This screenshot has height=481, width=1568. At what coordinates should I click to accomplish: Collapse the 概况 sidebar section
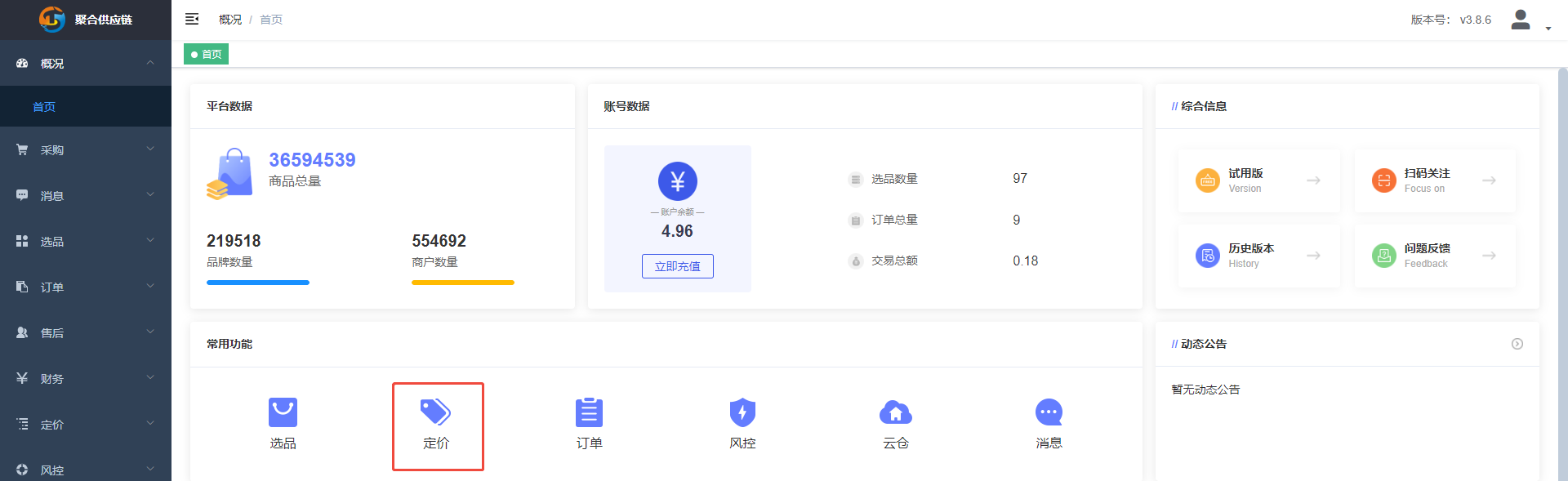[x=86, y=63]
